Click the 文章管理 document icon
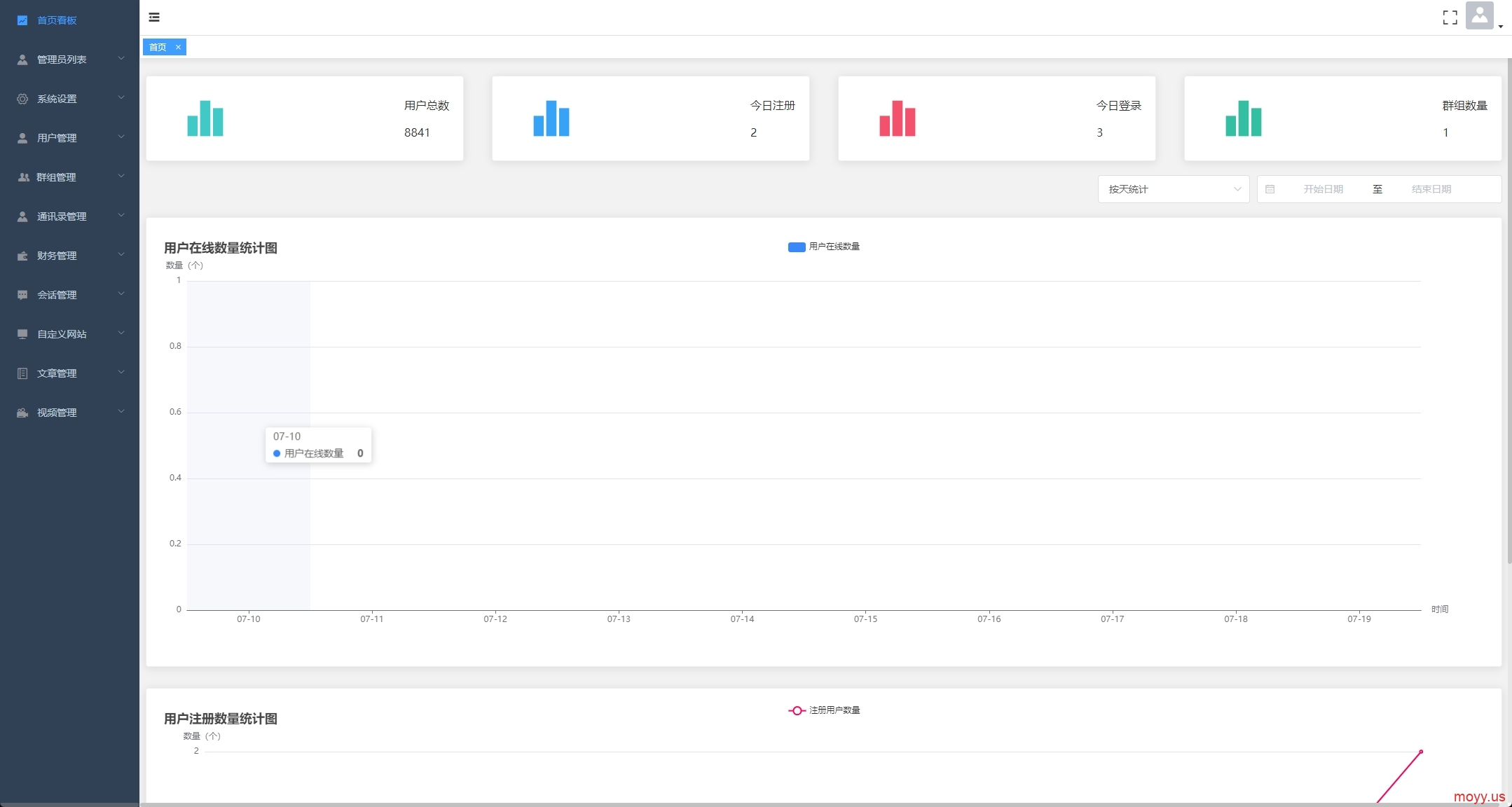This screenshot has height=807, width=1512. (x=22, y=373)
